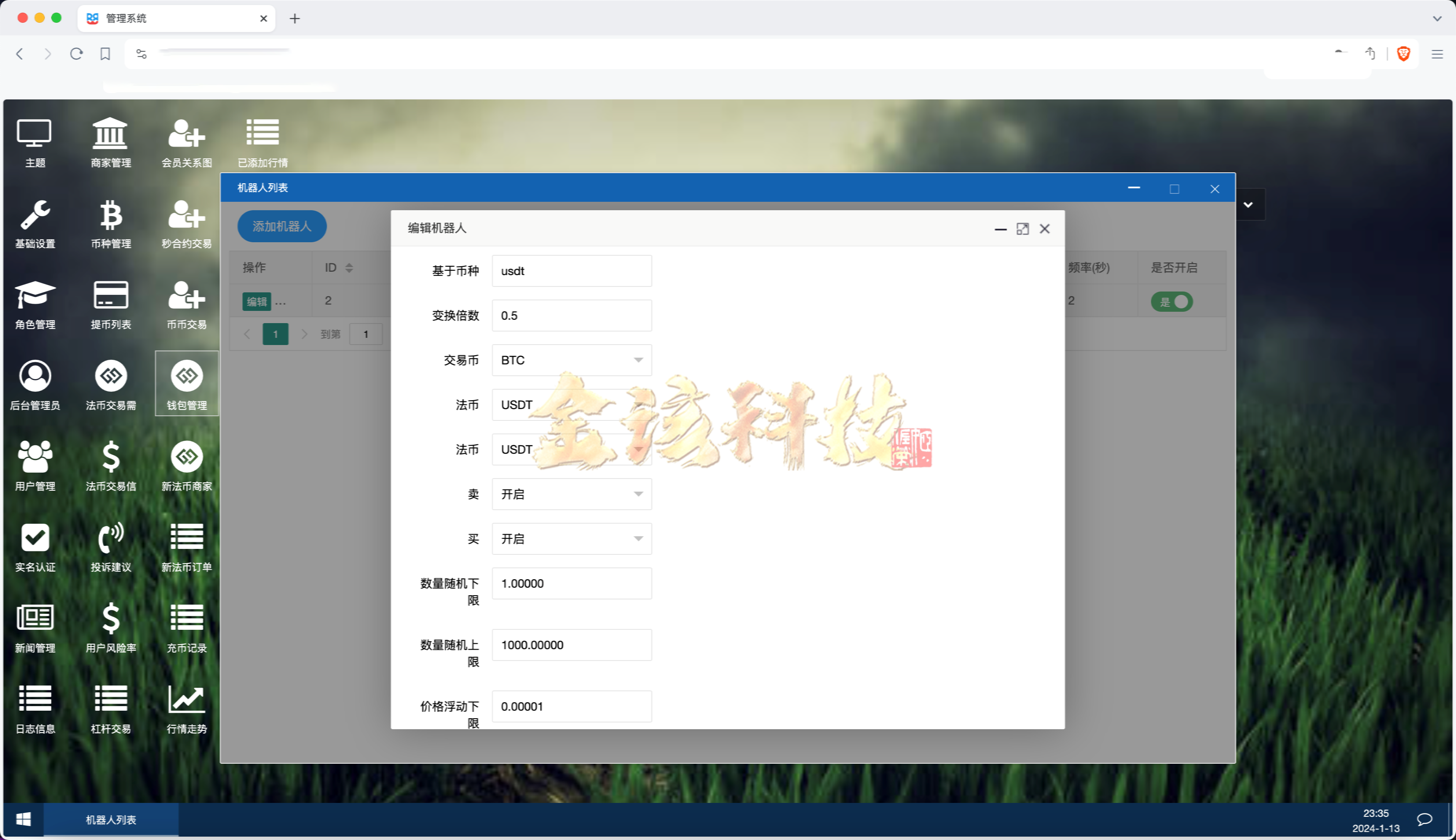
Task: Switch to the 管理系统 browser tab
Action: 134,18
